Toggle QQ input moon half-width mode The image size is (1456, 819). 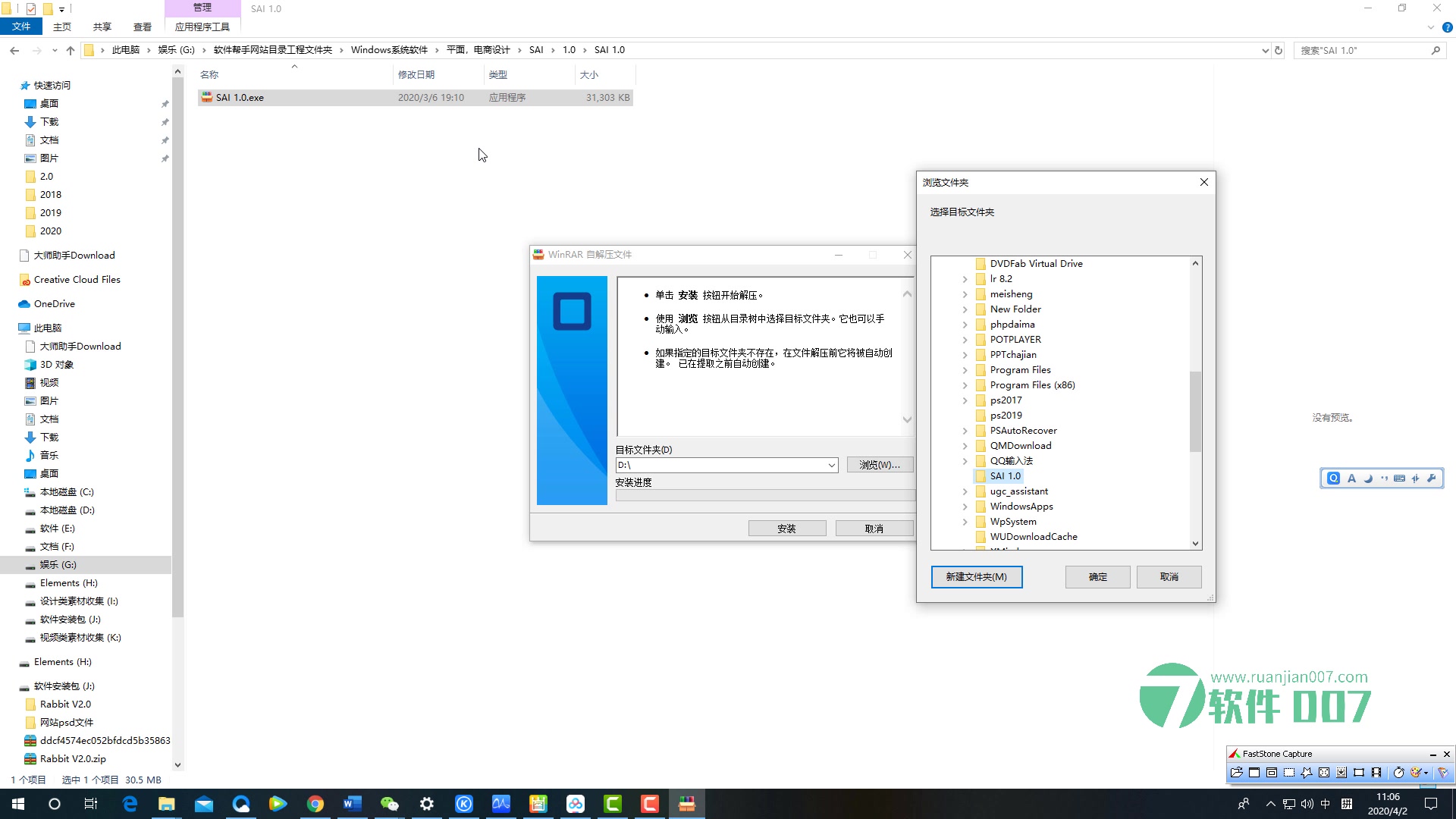tap(1368, 479)
